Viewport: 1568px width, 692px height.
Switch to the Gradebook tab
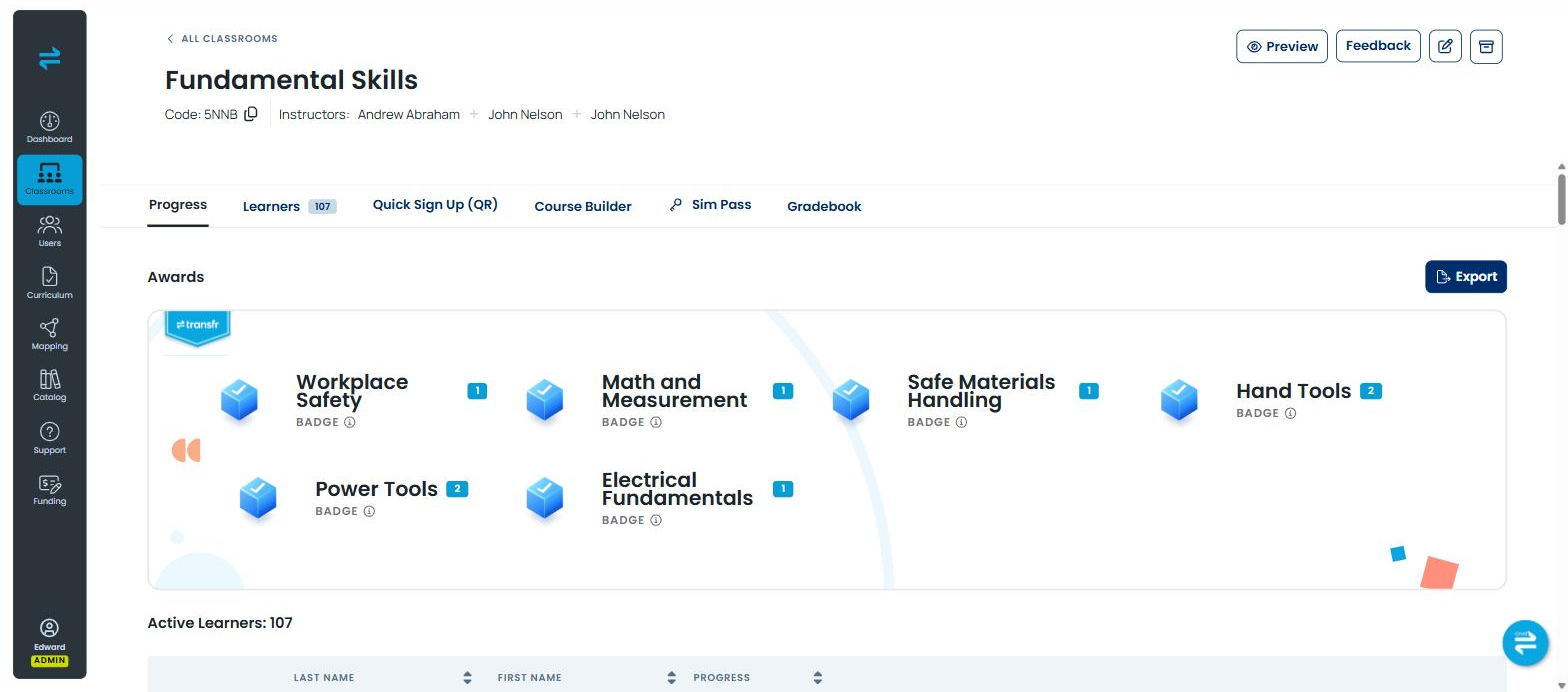(x=824, y=206)
